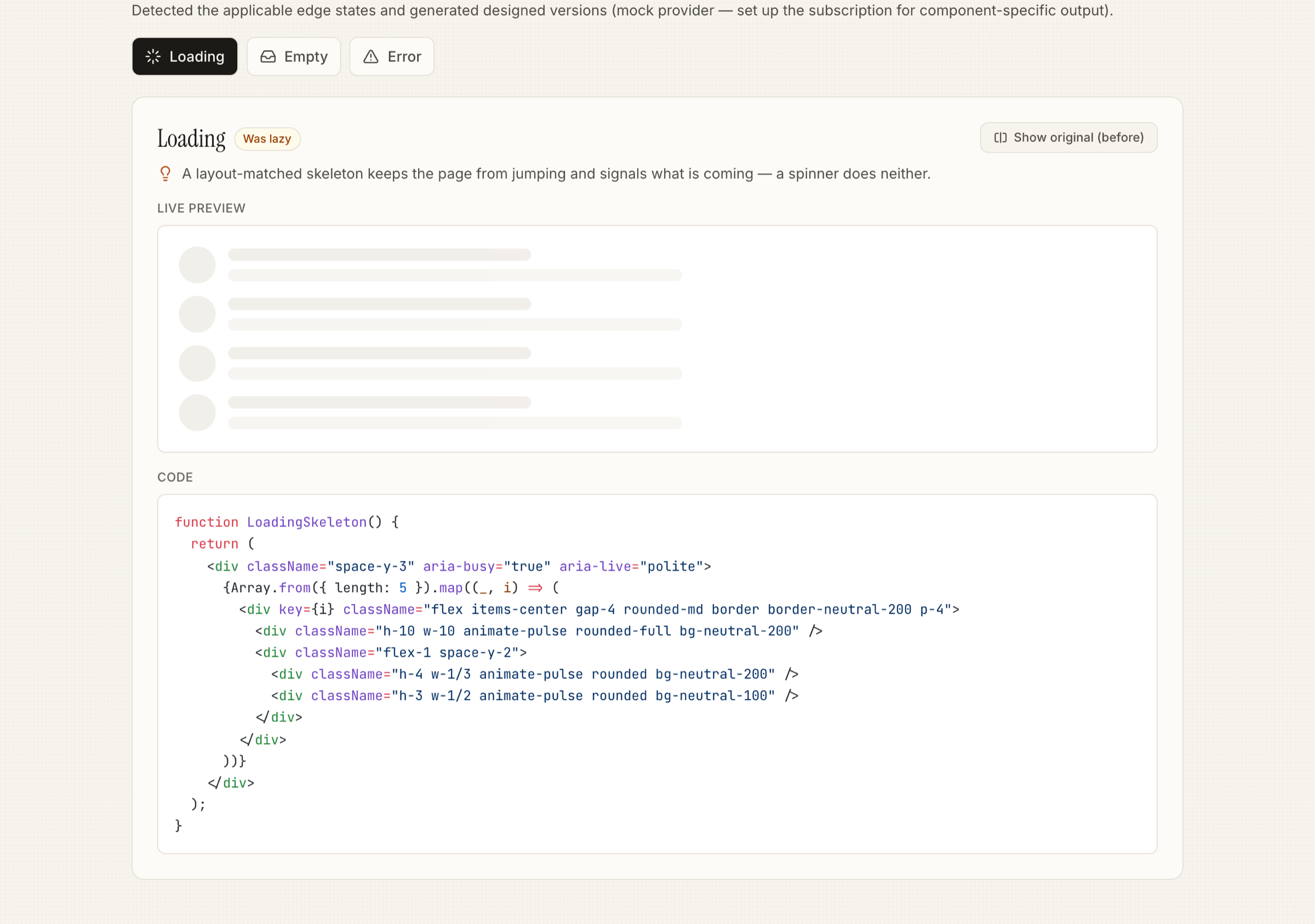Click the LIVE PREVIEW label
The height and width of the screenshot is (924, 1315).
(201, 208)
